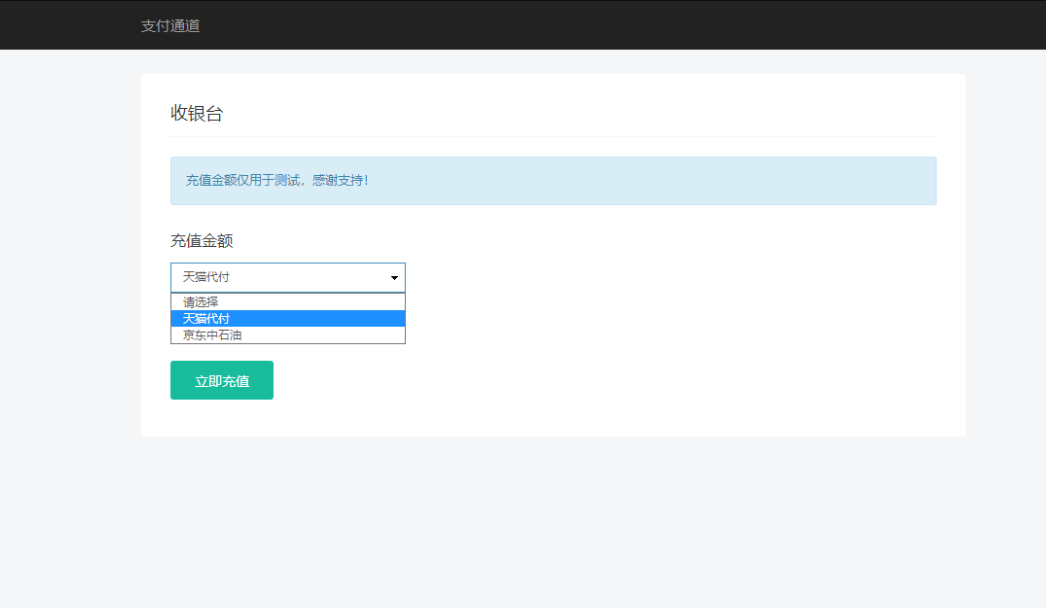The width and height of the screenshot is (1046, 608).
Task: Click the 充值金额 field label
Action: pos(202,241)
